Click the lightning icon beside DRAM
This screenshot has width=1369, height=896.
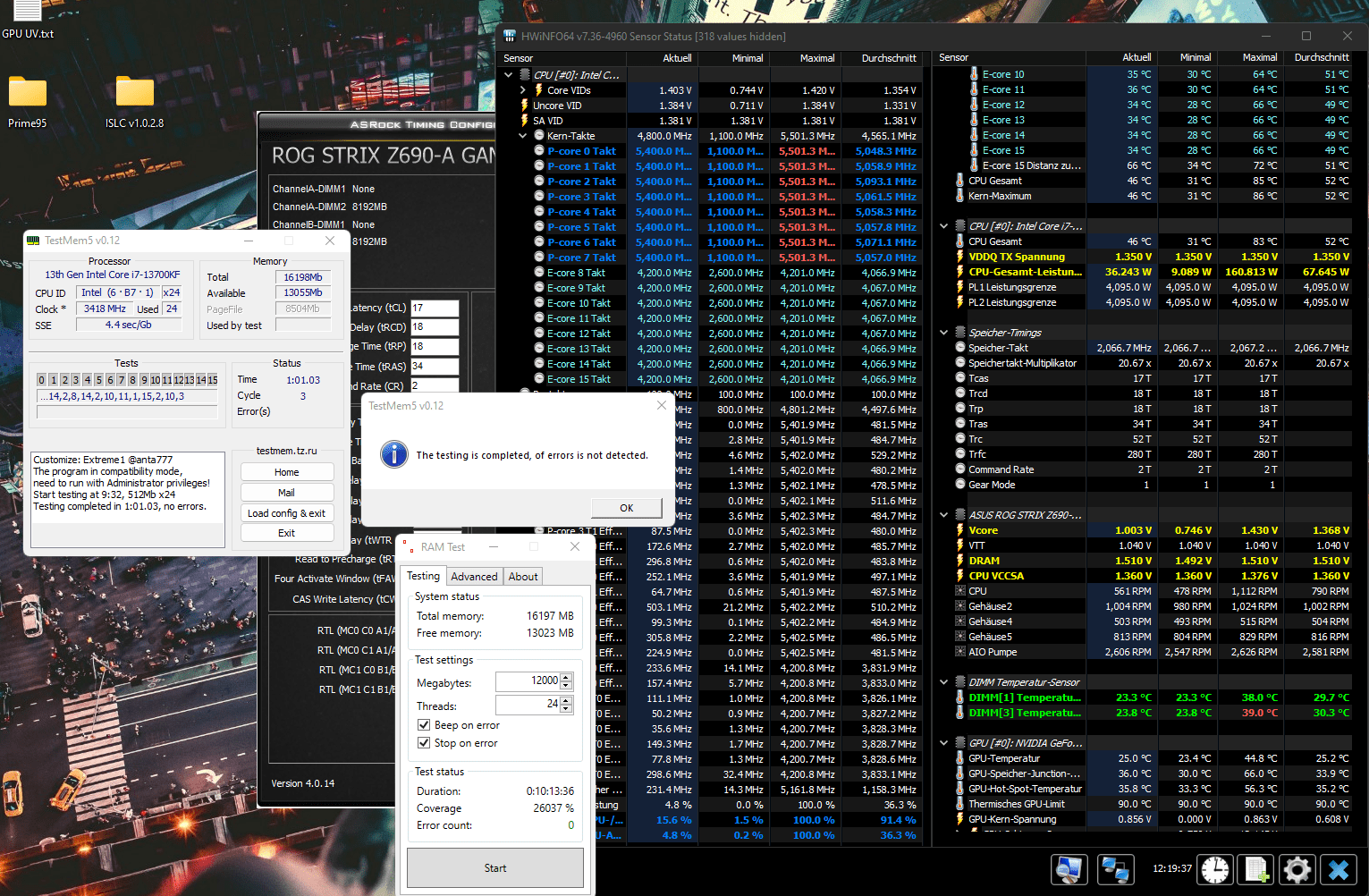click(x=960, y=561)
